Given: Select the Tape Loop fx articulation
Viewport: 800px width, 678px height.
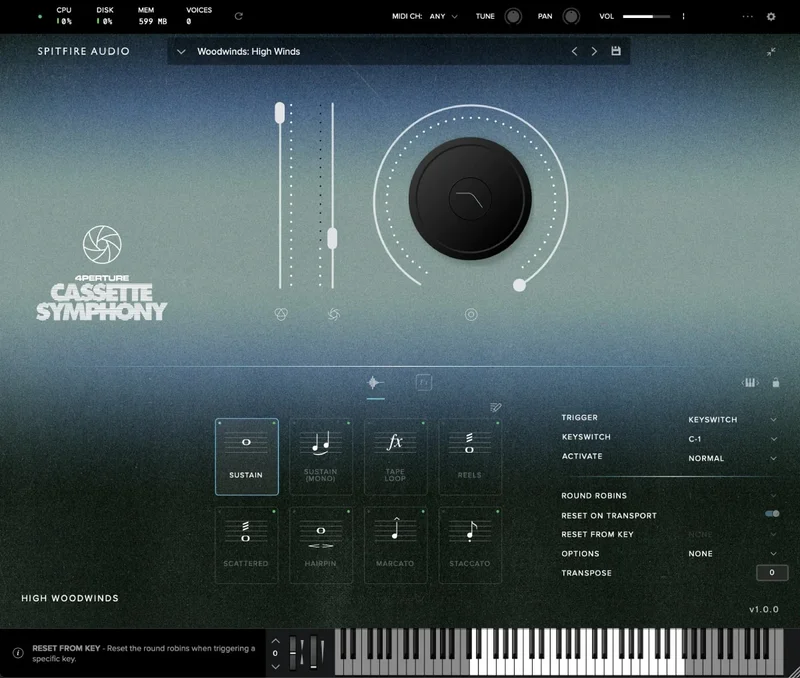Looking at the screenshot, I should click(x=395, y=457).
